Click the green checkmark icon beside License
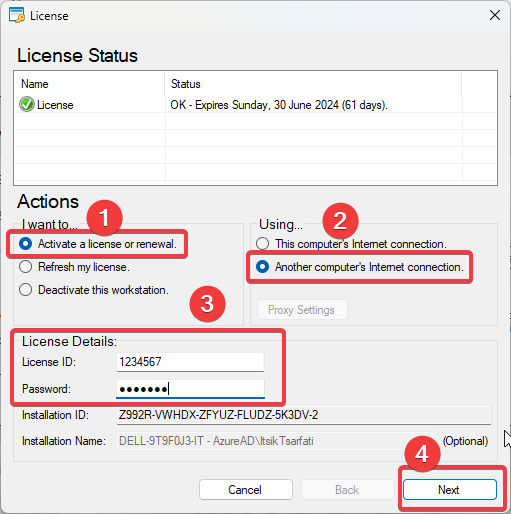This screenshot has height=514, width=511. (x=27, y=104)
